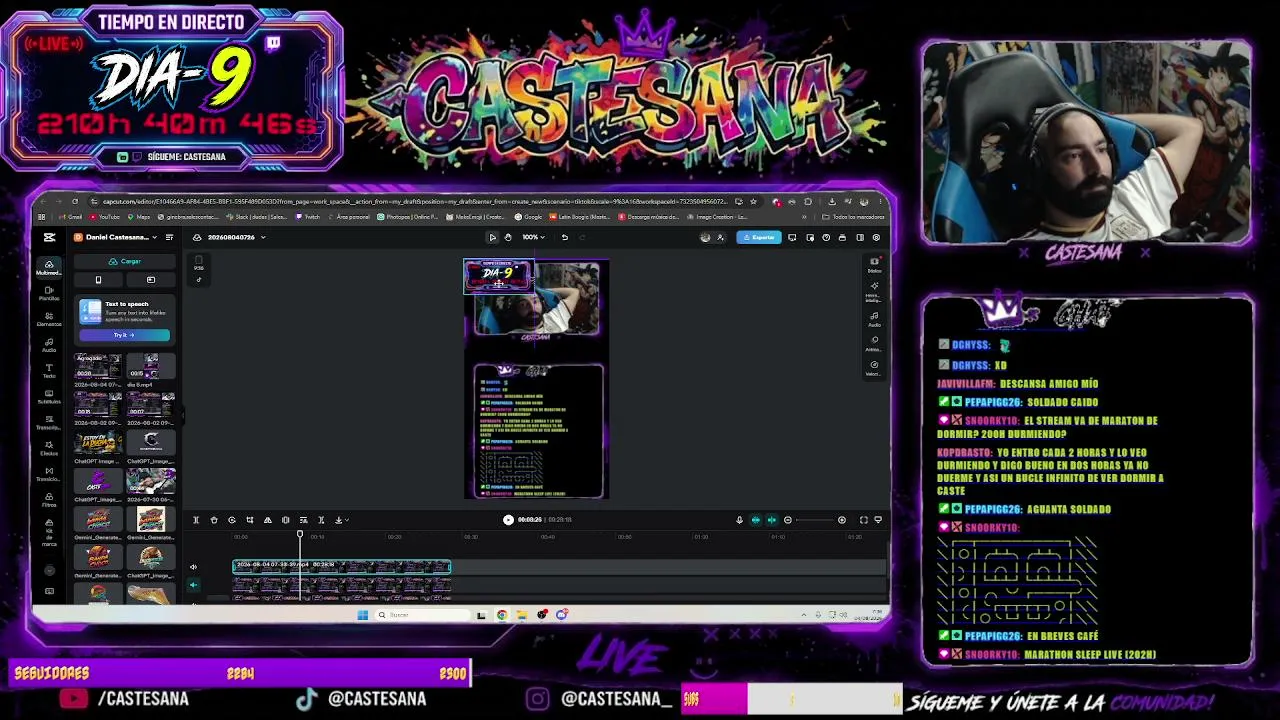
Task: Open the Velocidad speed tab
Action: click(x=874, y=368)
